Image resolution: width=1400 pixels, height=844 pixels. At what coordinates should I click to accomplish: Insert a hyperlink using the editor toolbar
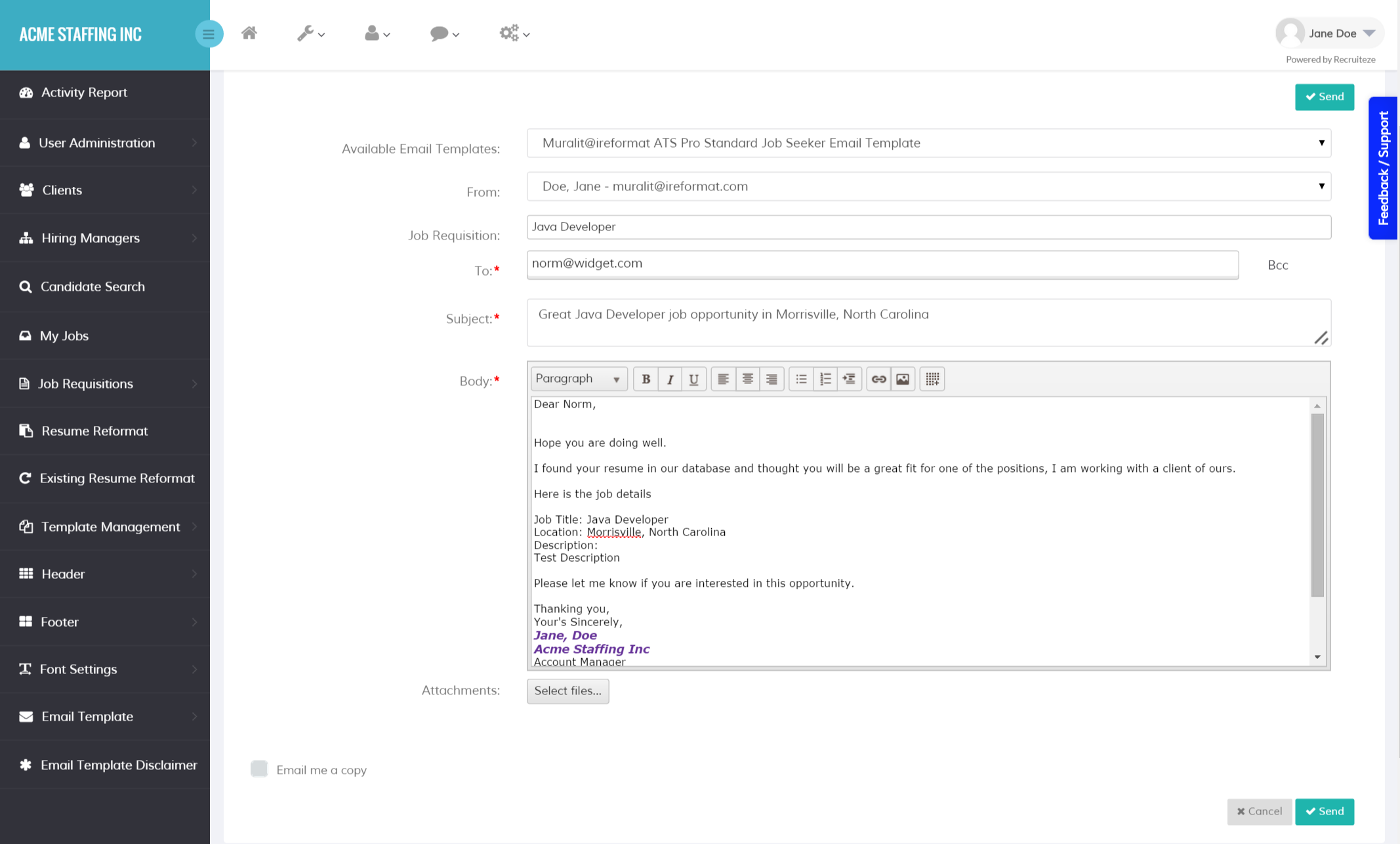(878, 379)
